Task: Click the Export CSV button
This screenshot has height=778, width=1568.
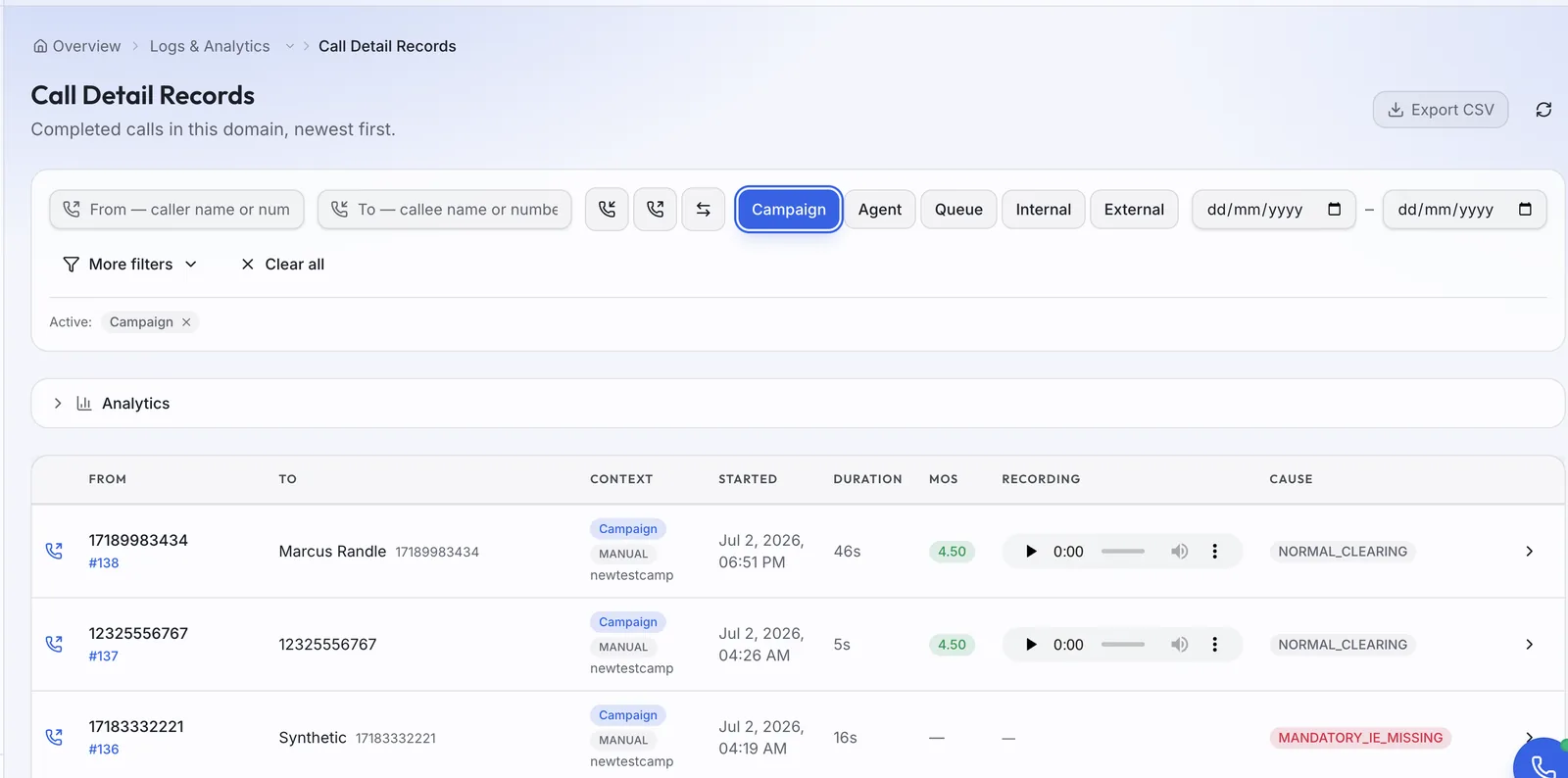Action: pyautogui.click(x=1441, y=110)
